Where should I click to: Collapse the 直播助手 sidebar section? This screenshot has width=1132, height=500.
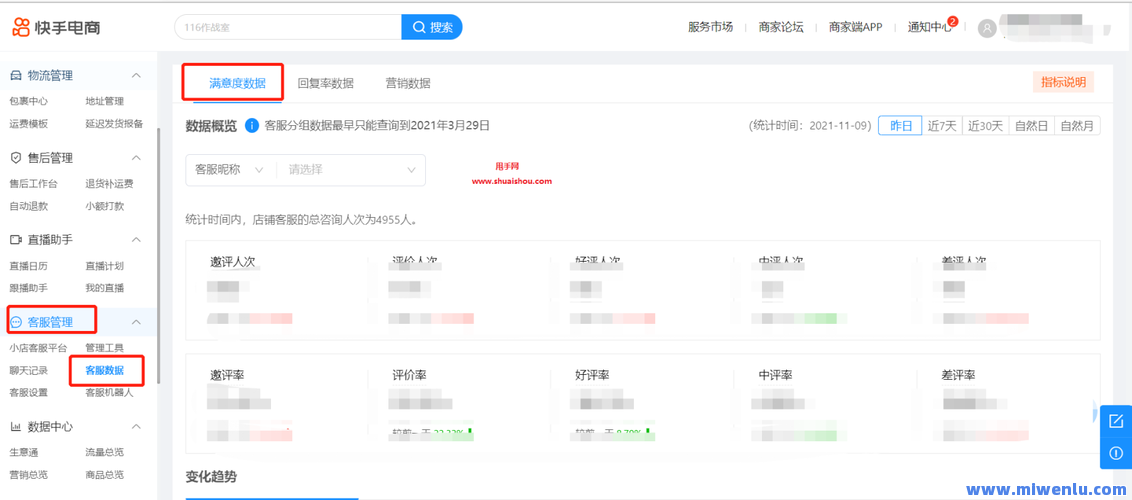tap(137, 240)
